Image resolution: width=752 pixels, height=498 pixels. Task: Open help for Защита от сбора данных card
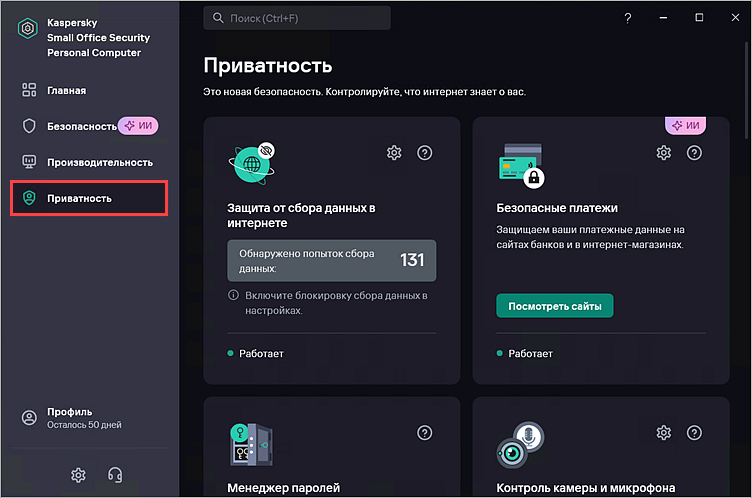424,153
